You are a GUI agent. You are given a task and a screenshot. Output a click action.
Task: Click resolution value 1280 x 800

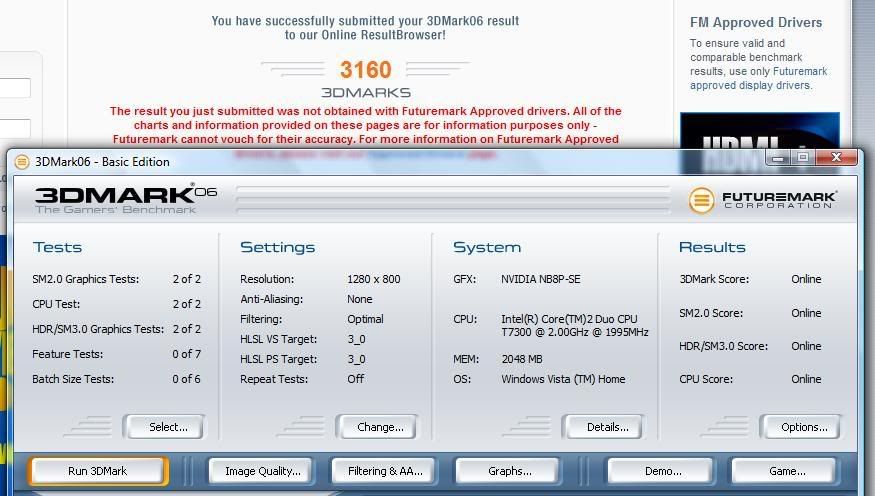coord(373,279)
